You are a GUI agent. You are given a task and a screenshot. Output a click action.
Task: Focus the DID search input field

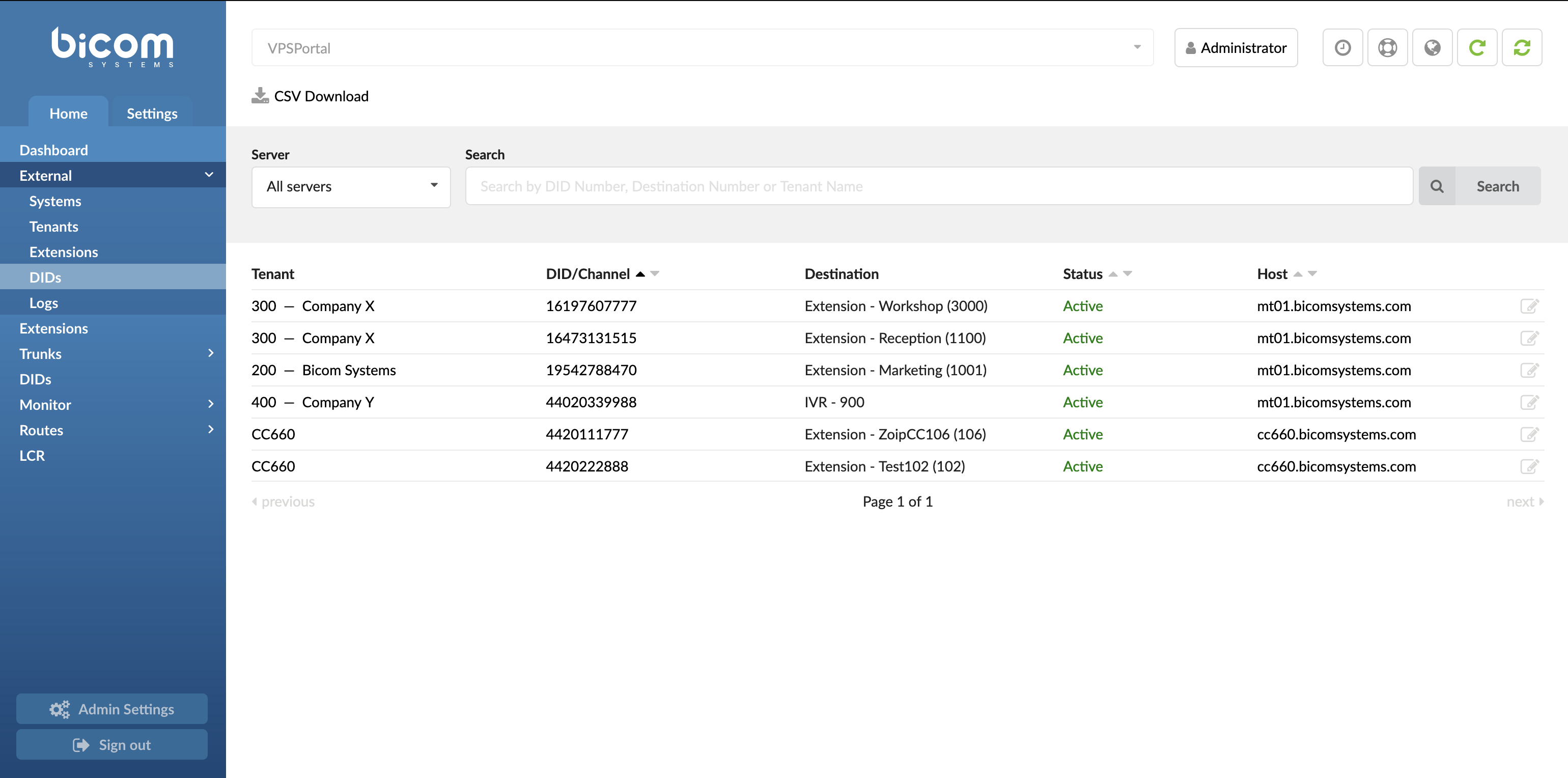[939, 186]
